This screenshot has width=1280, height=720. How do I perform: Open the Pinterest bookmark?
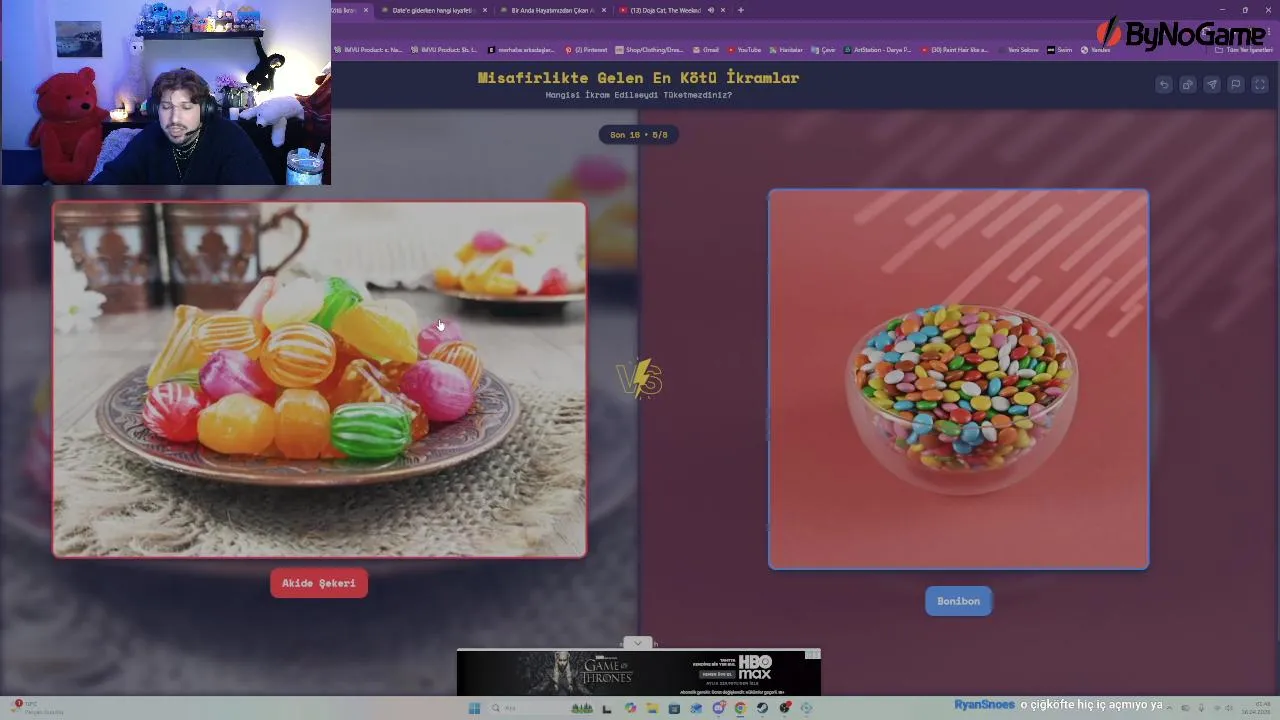click(x=586, y=50)
